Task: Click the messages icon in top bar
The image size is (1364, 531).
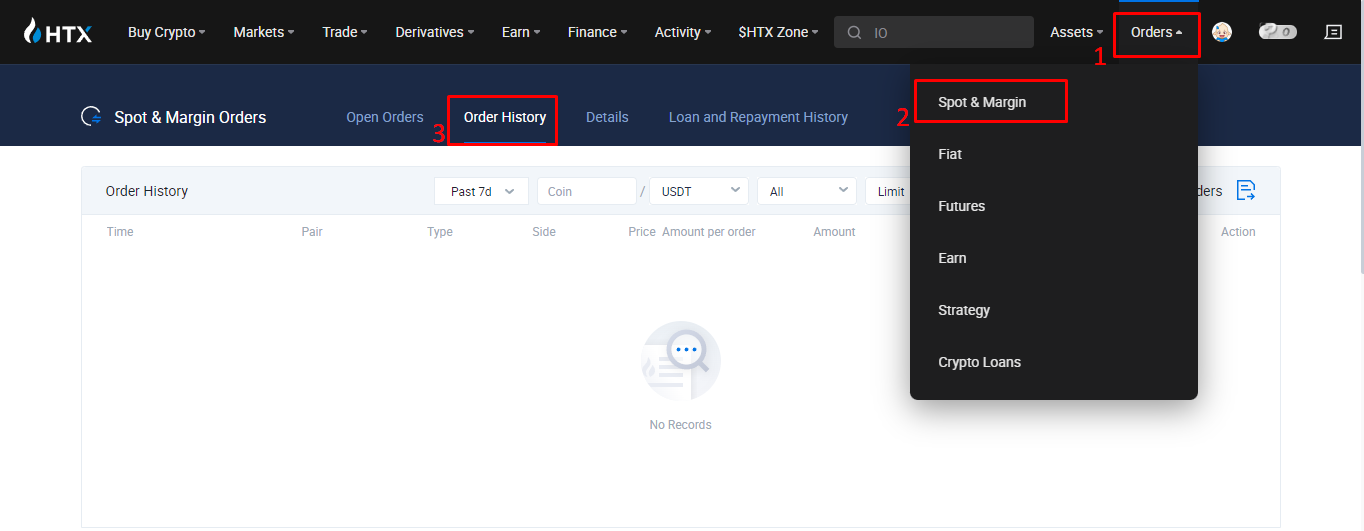Action: (1333, 32)
